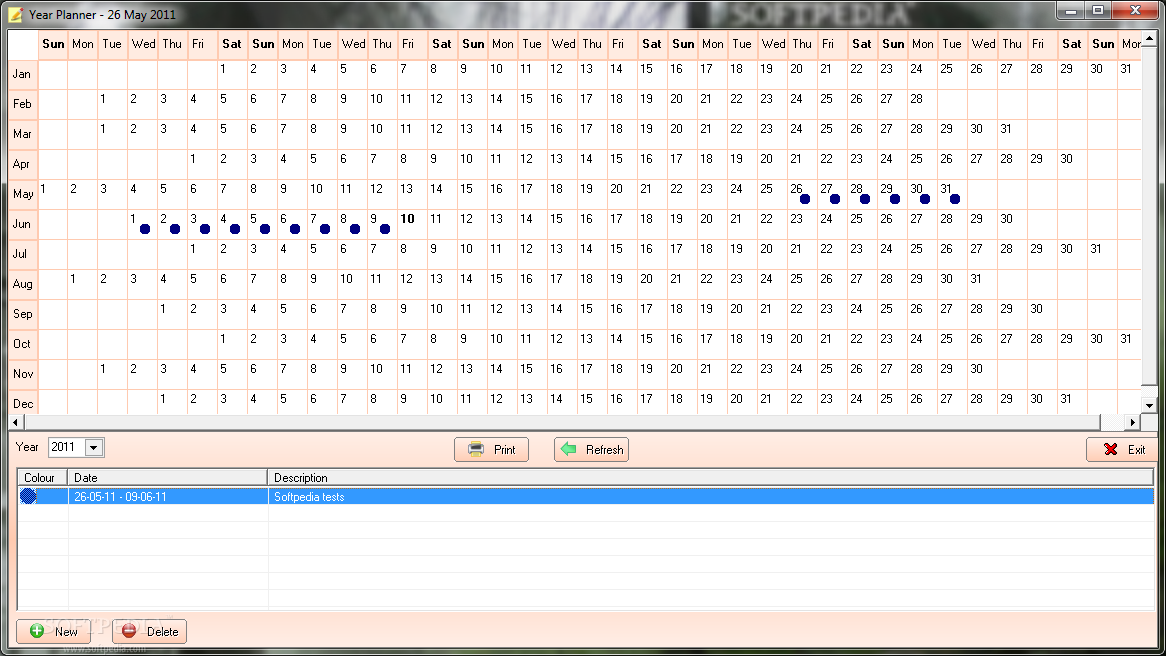Click the Year Planner title bar app icon
Image resolution: width=1166 pixels, height=656 pixels.
(x=15, y=14)
